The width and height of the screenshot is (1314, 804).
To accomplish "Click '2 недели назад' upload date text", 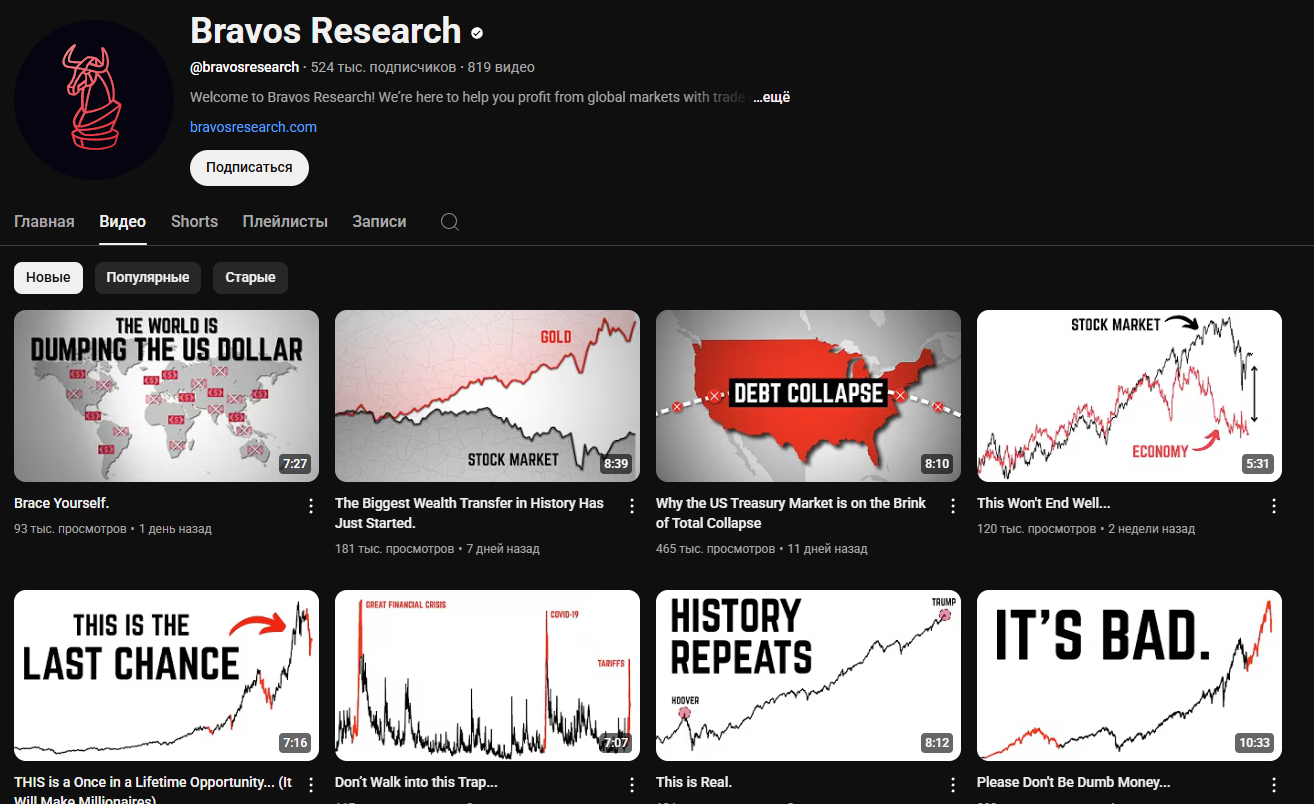I will pos(1151,528).
